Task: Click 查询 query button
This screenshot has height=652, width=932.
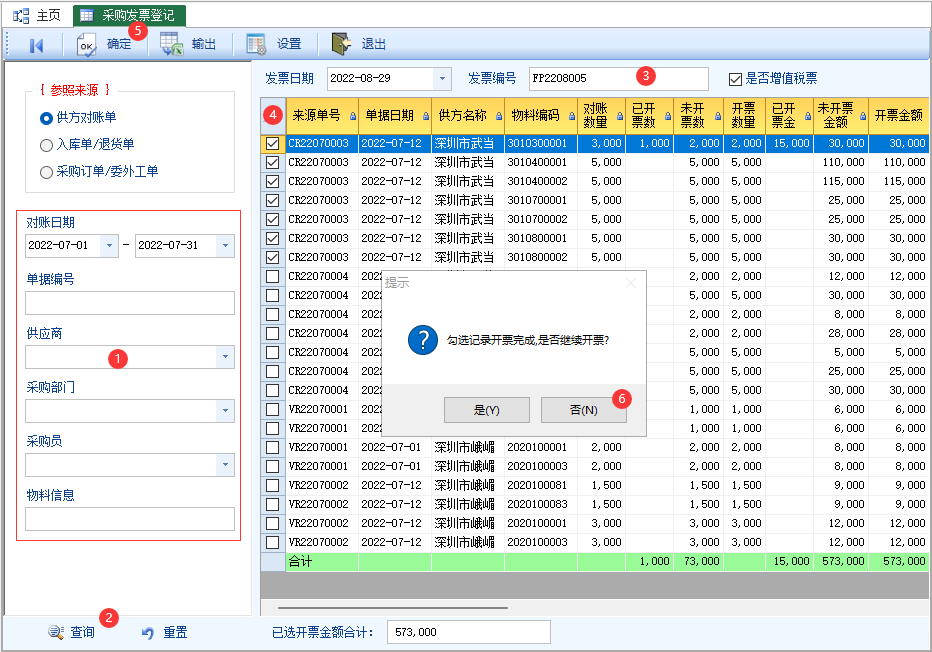Action: pos(71,632)
